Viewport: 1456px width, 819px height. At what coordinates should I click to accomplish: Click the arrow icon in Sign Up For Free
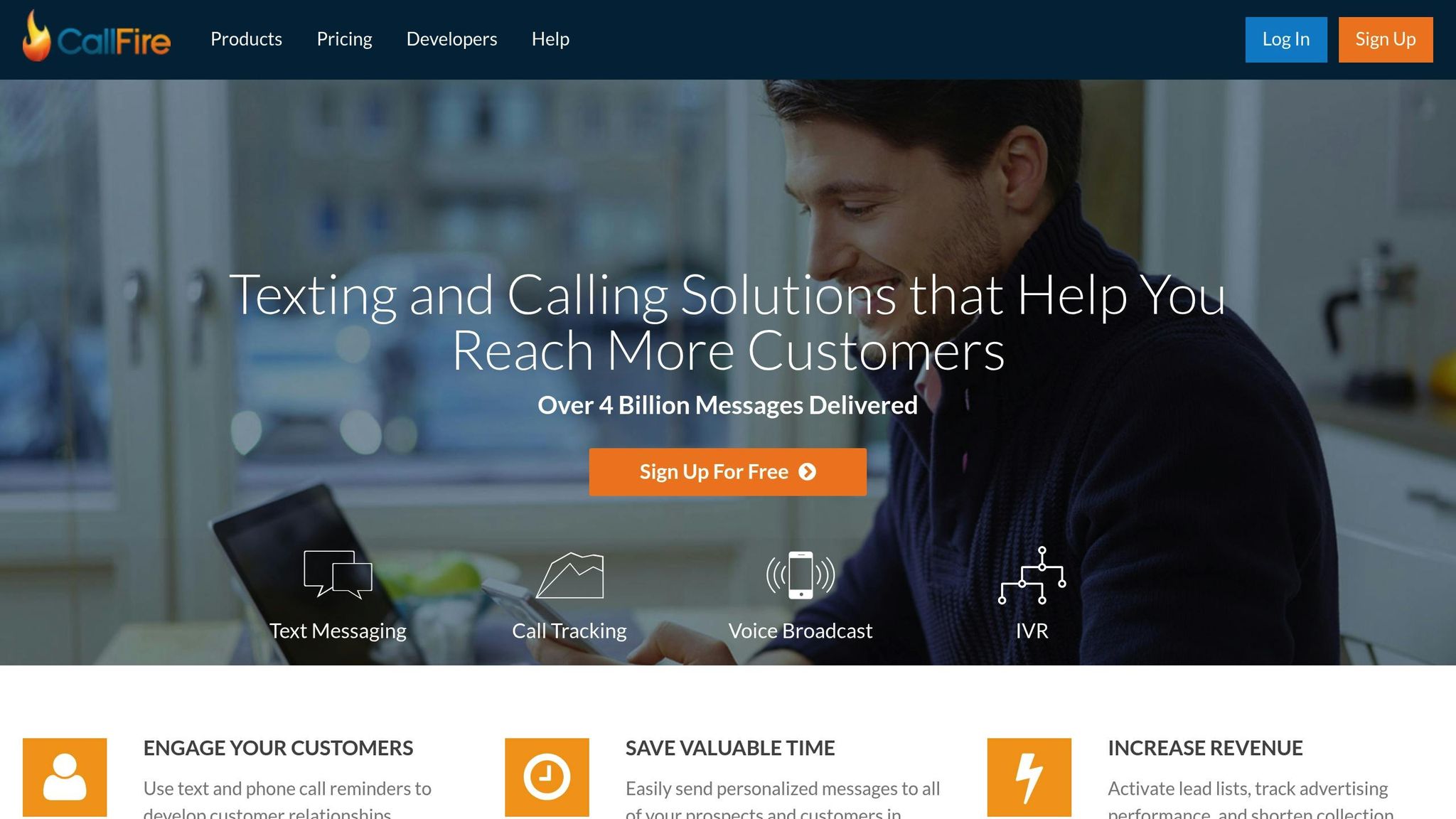(x=807, y=472)
